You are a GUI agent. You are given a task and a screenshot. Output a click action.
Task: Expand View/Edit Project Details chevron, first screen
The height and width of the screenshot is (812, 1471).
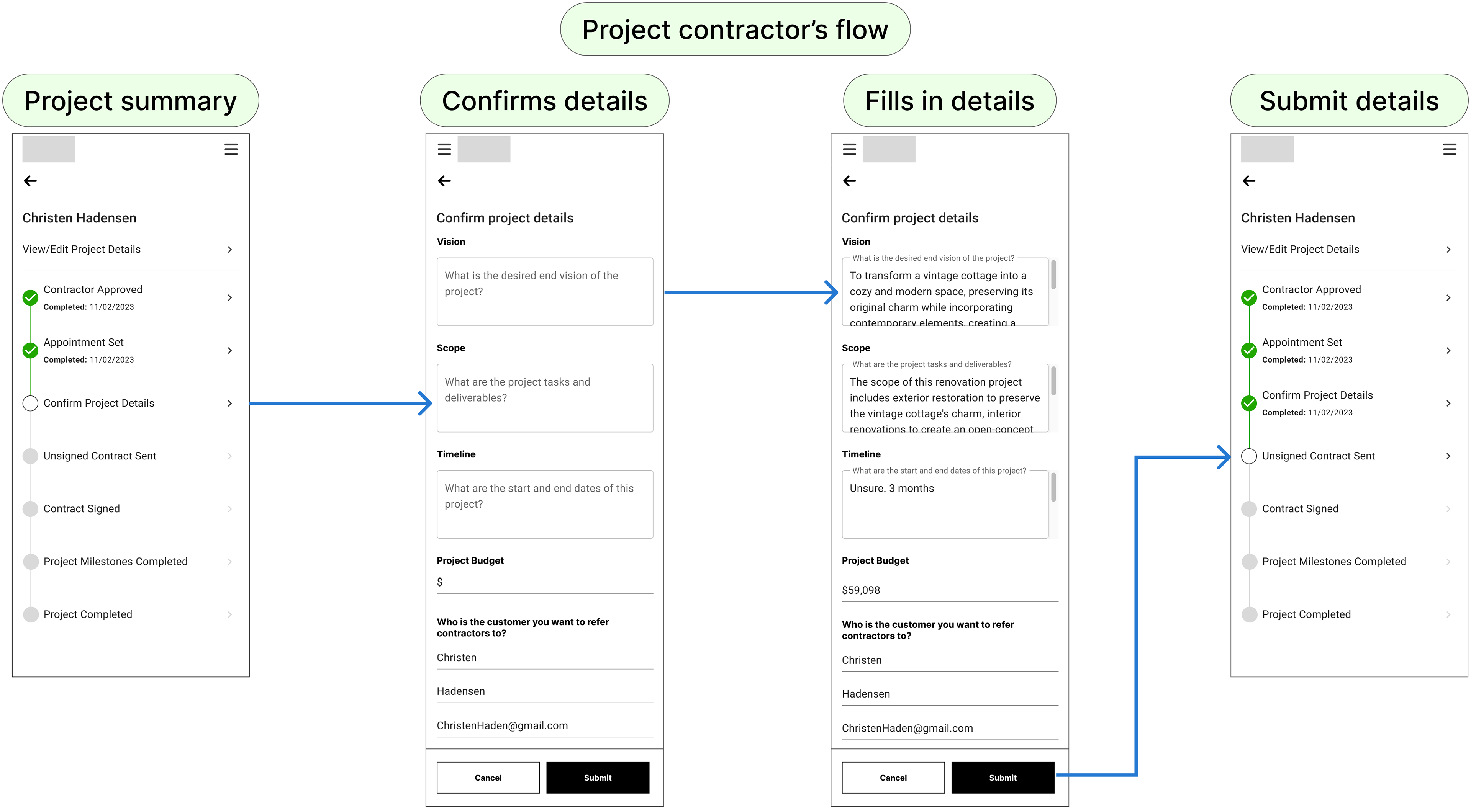click(x=229, y=249)
